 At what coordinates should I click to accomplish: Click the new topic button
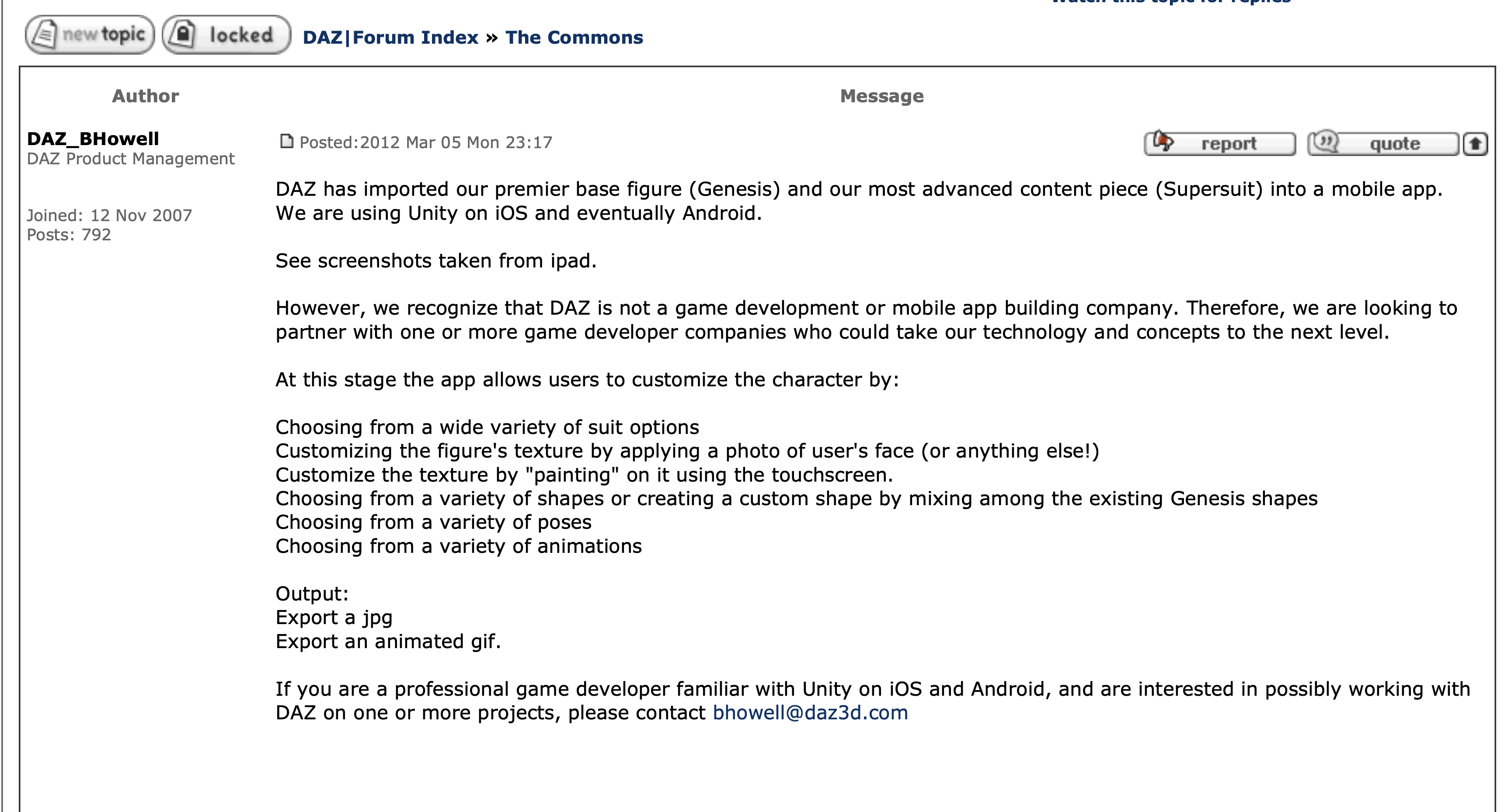90,35
